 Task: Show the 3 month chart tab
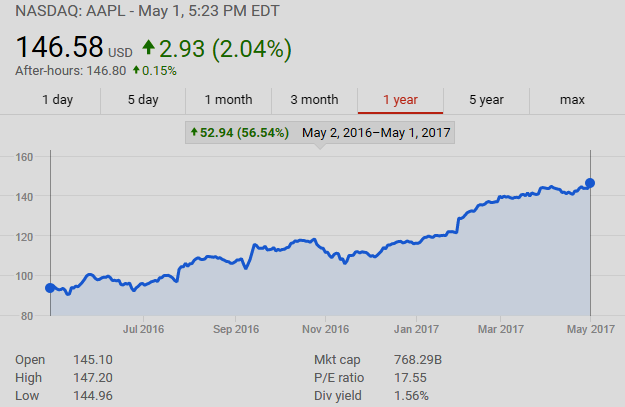point(314,100)
